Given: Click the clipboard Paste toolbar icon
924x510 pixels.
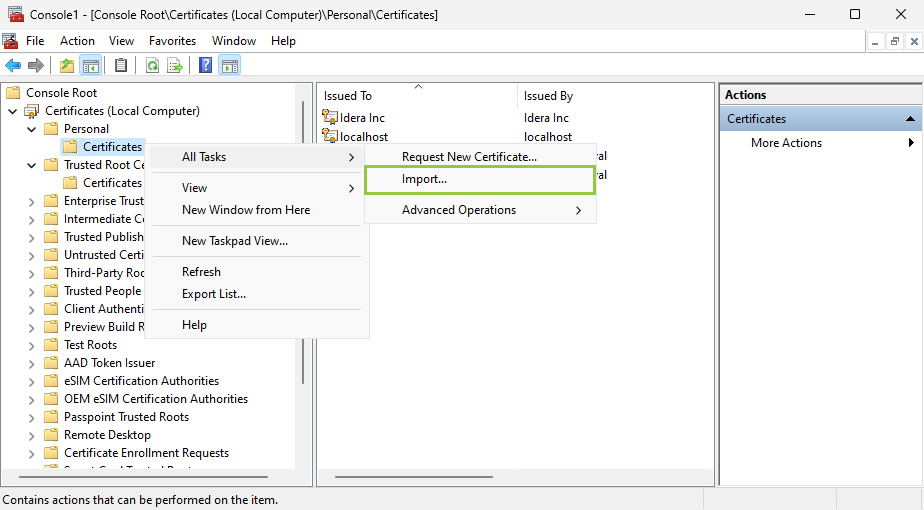Looking at the screenshot, I should coord(121,65).
